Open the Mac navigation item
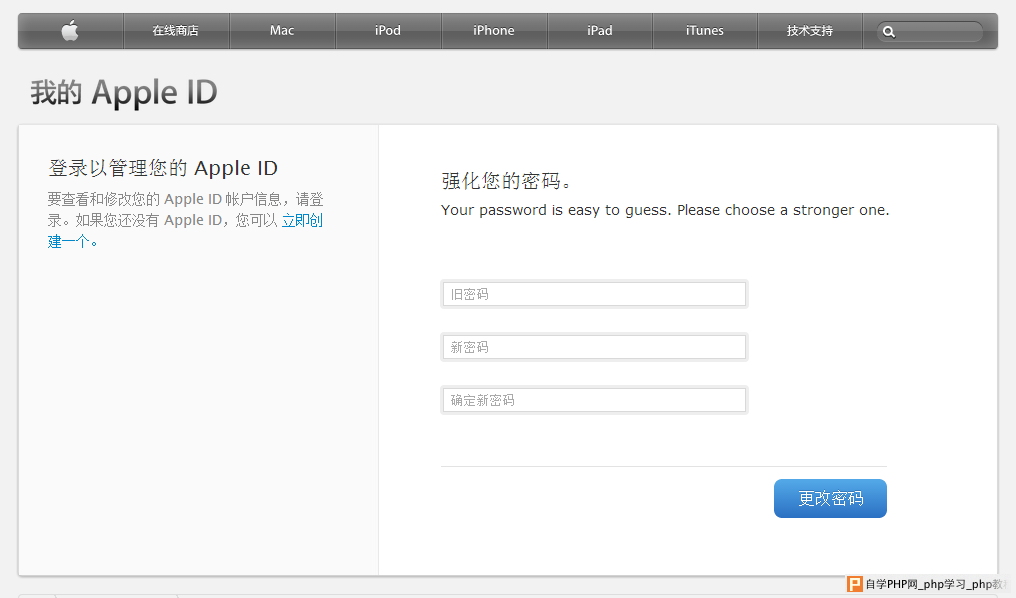The image size is (1016, 598). coord(282,30)
